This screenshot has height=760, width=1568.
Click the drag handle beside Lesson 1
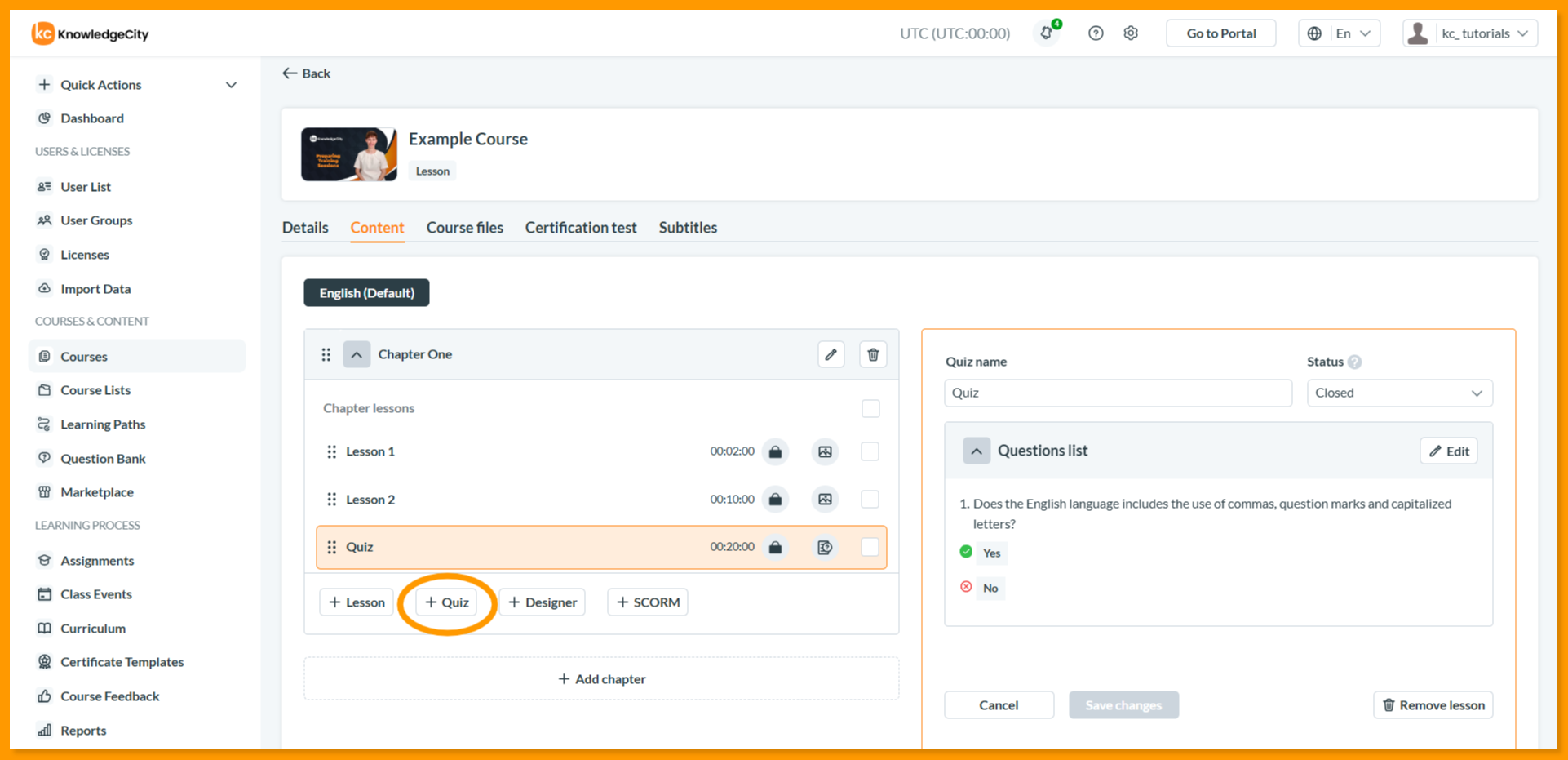coord(331,451)
